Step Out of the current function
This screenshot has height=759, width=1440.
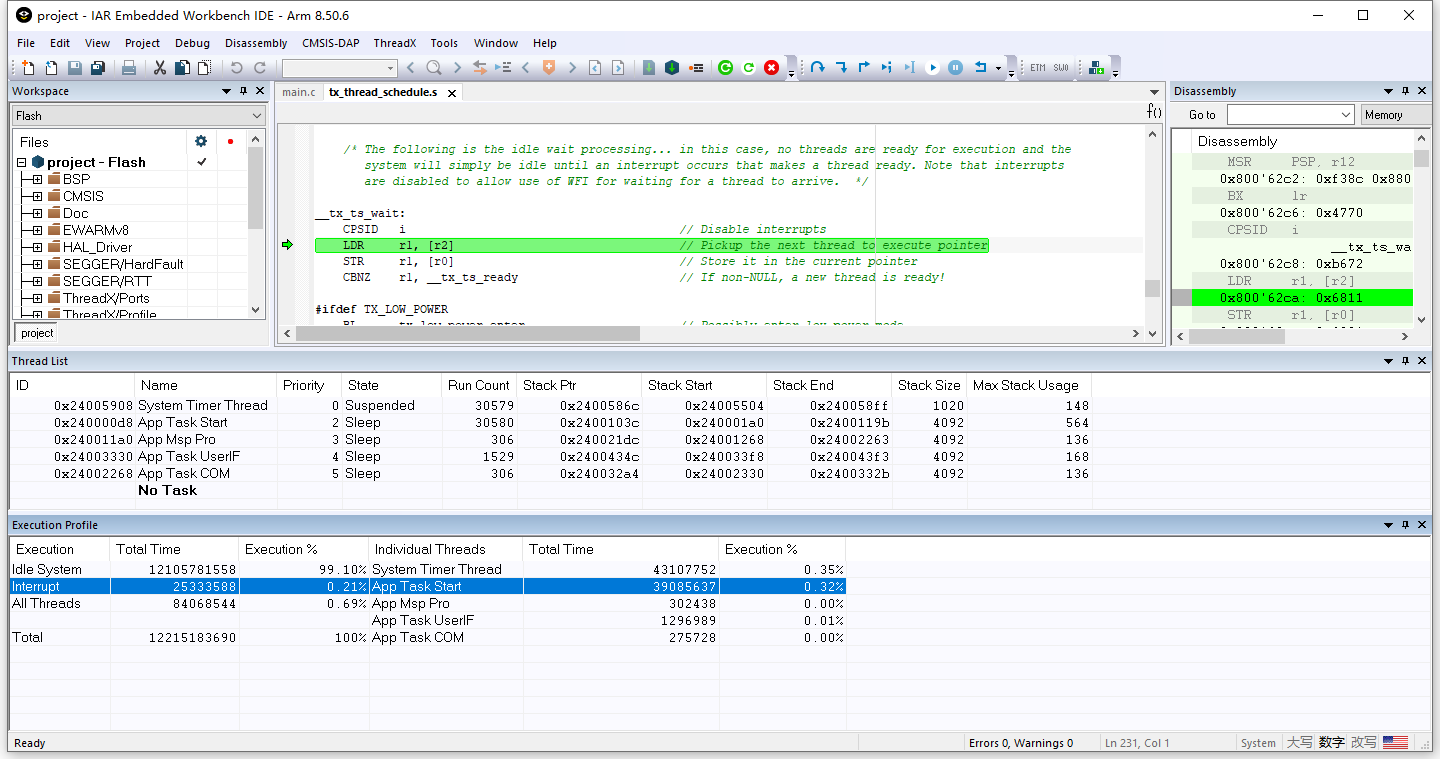pos(864,68)
